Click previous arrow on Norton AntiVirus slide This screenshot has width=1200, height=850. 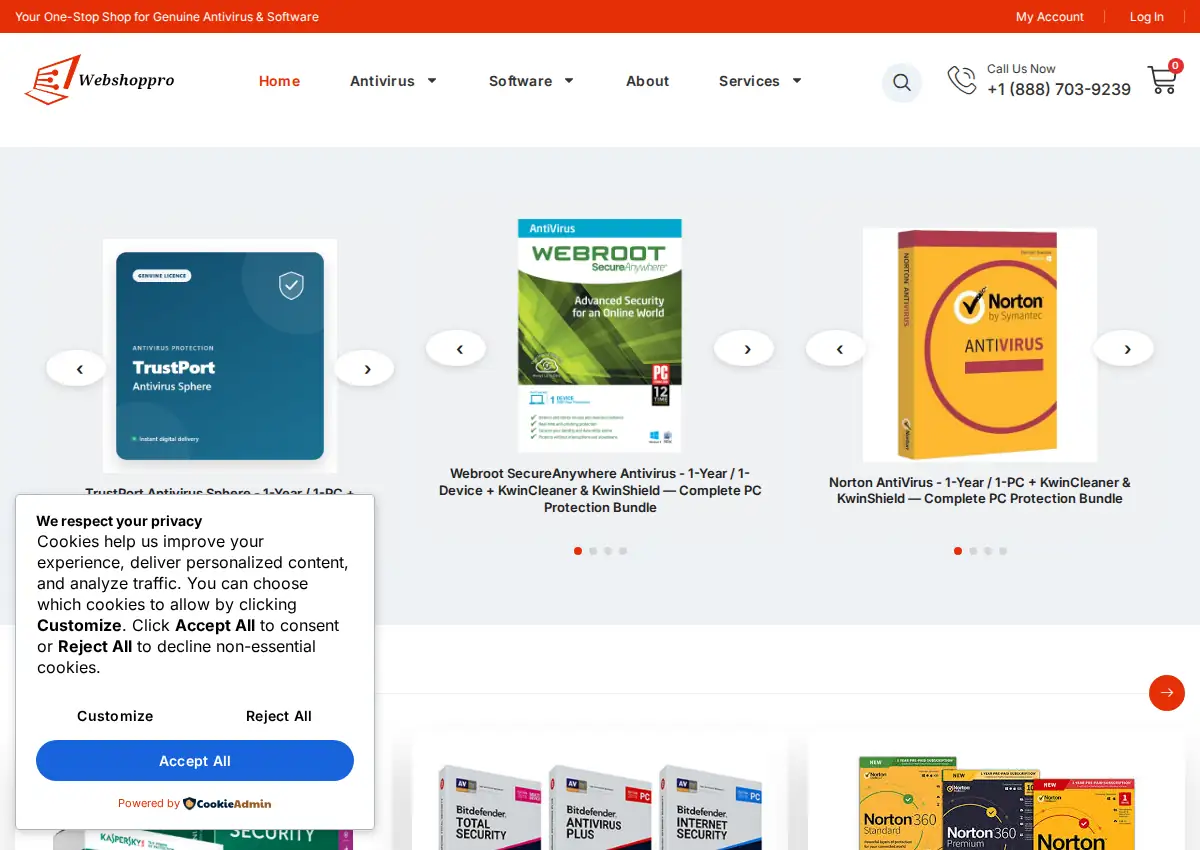point(836,348)
